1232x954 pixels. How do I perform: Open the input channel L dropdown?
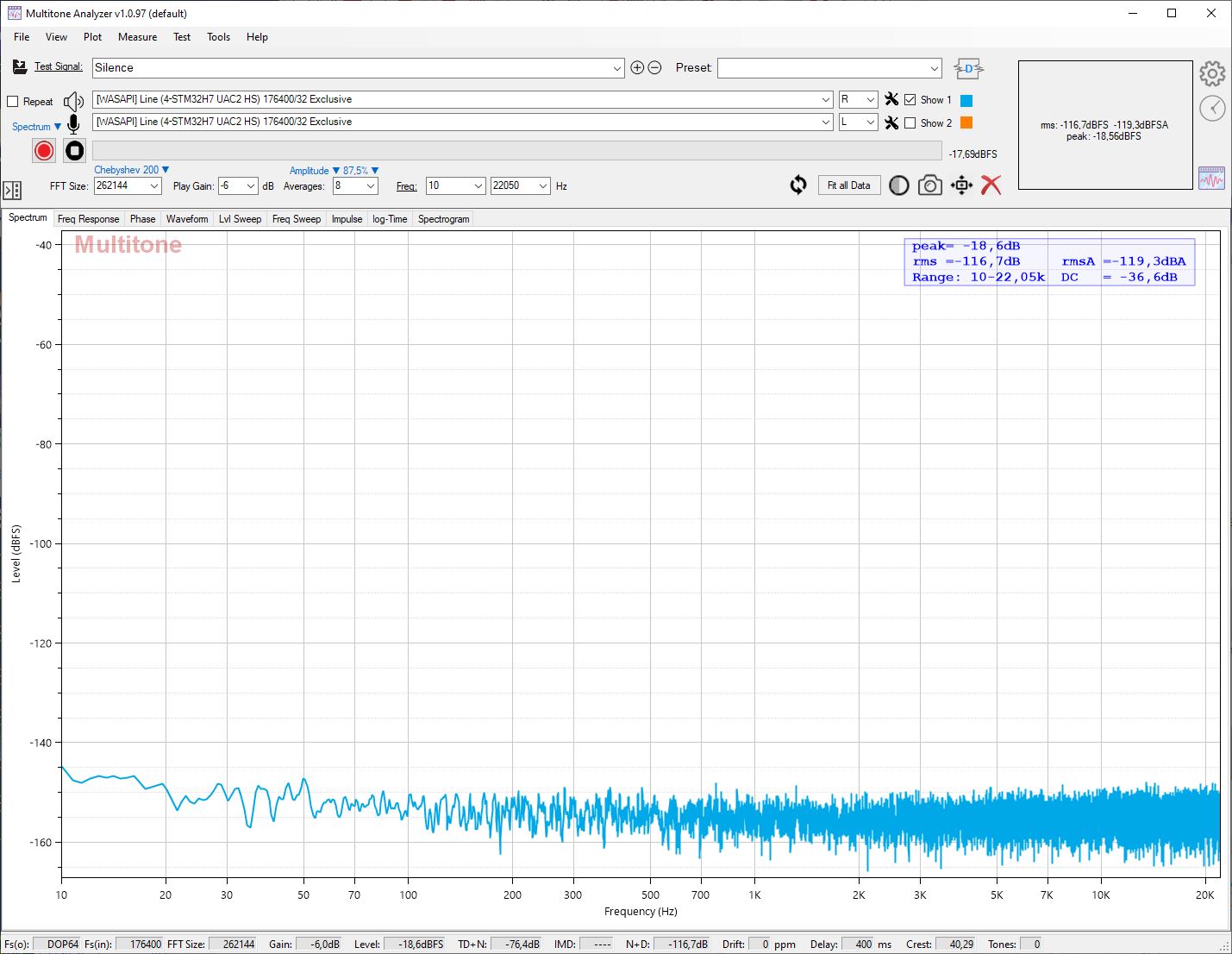pos(858,122)
